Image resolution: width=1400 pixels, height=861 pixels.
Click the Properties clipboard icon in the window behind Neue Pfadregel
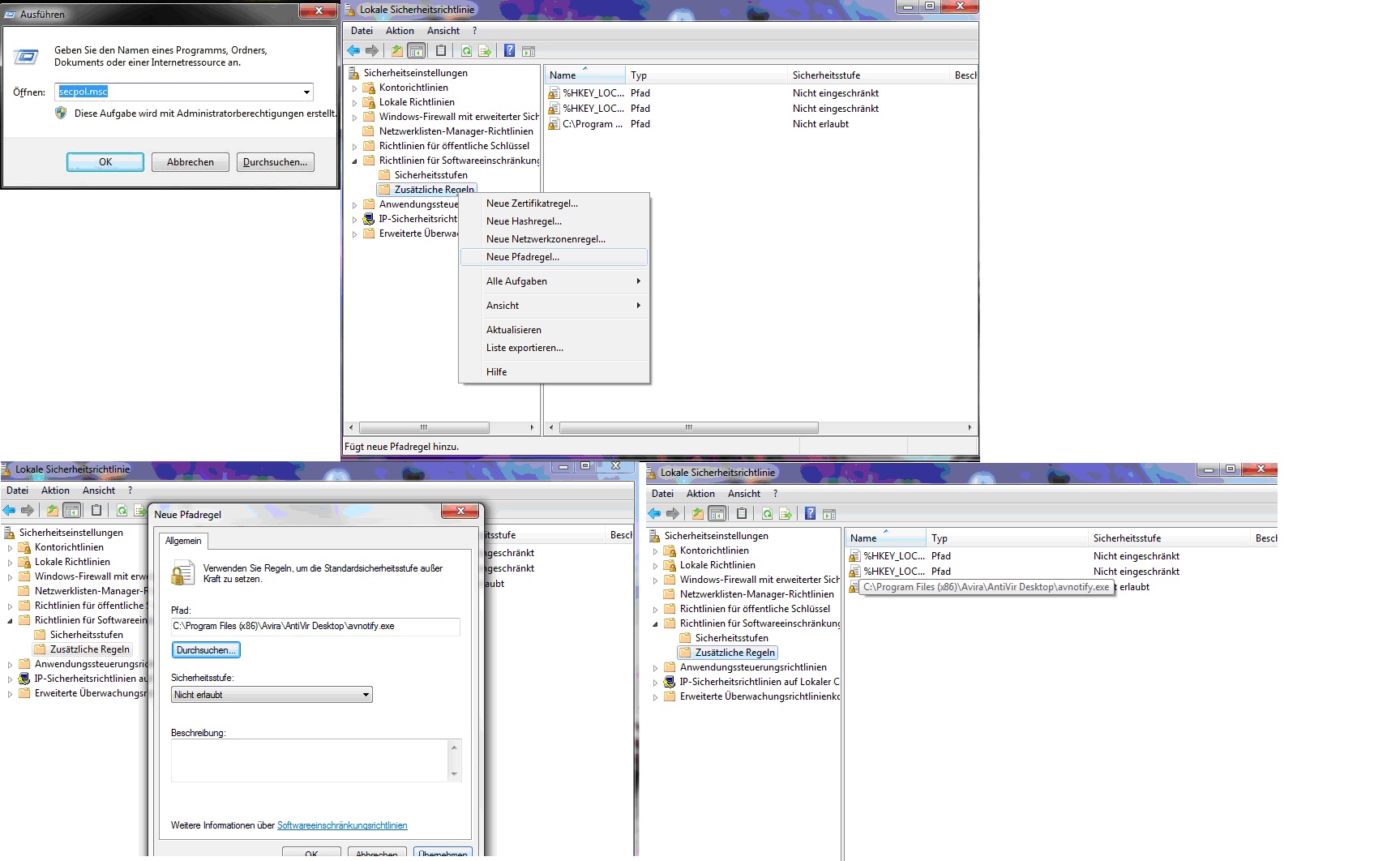(x=96, y=511)
